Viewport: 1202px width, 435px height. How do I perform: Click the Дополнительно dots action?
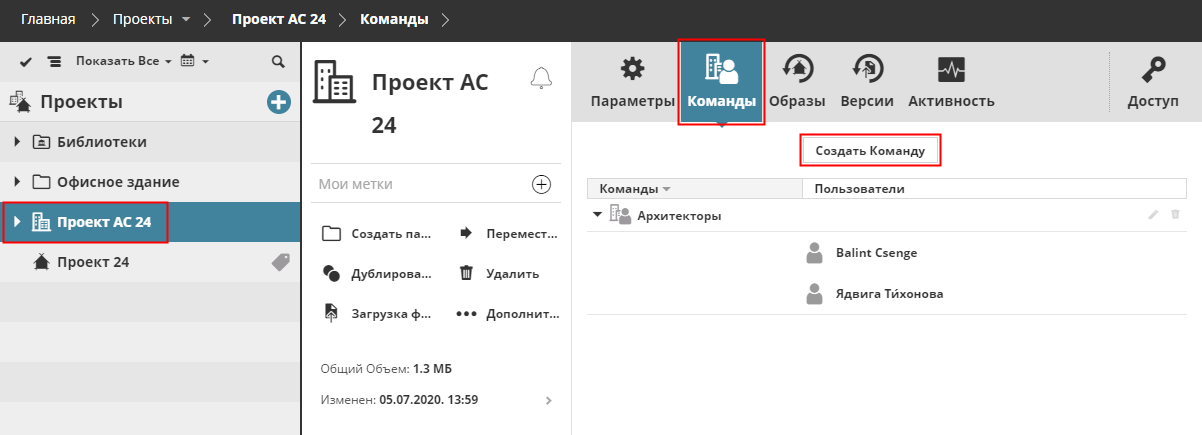tap(508, 313)
